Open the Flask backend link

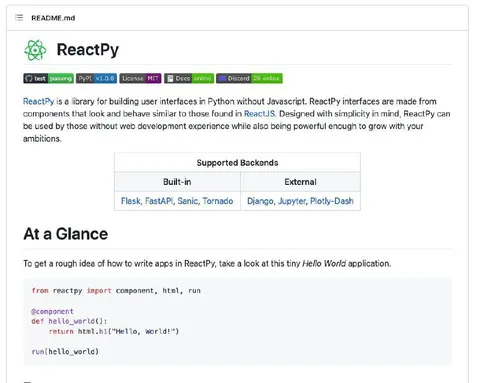[131, 201]
